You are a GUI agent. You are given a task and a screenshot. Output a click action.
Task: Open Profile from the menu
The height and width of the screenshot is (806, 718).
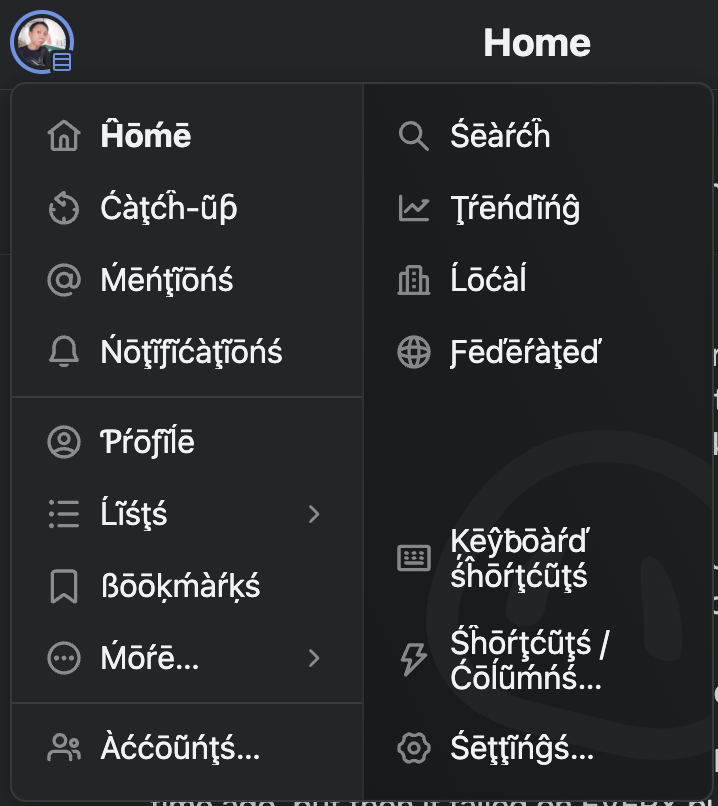click(x=148, y=442)
